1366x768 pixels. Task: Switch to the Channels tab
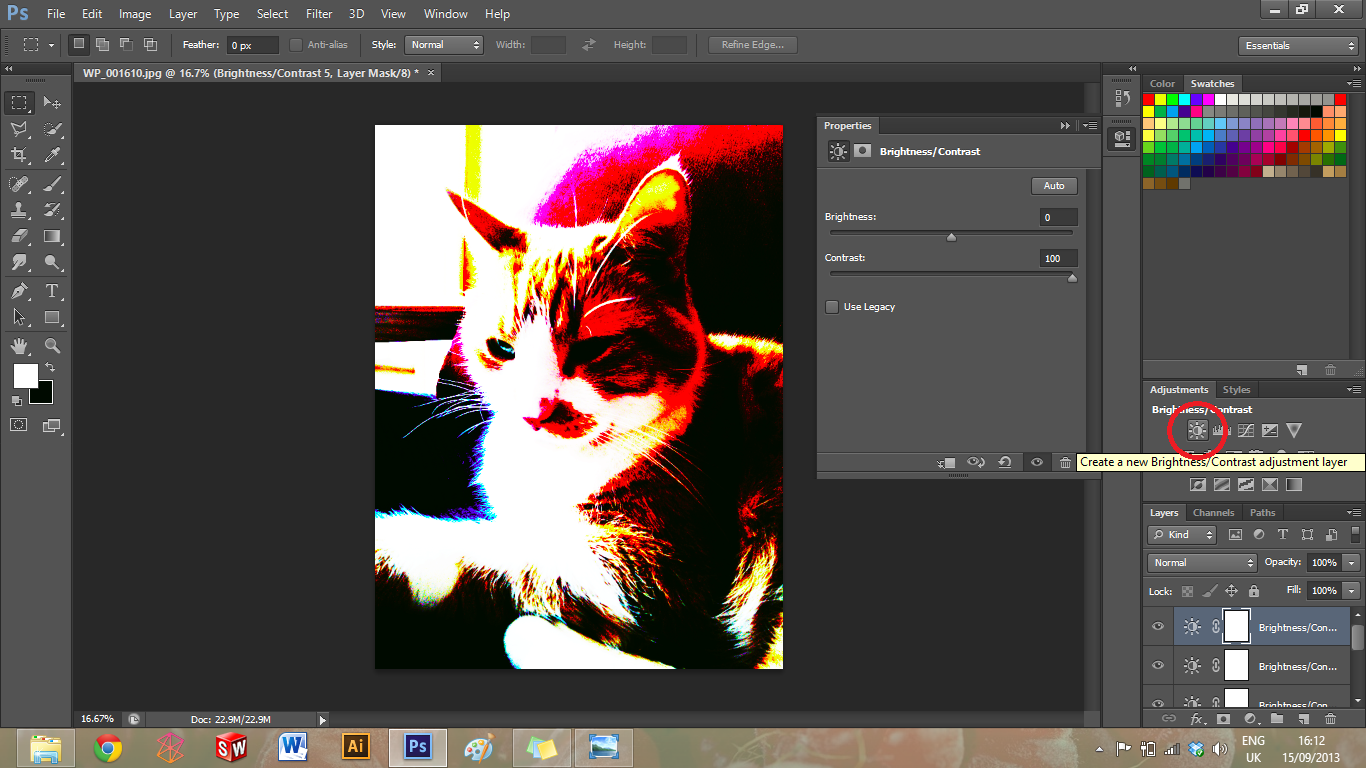click(1213, 513)
